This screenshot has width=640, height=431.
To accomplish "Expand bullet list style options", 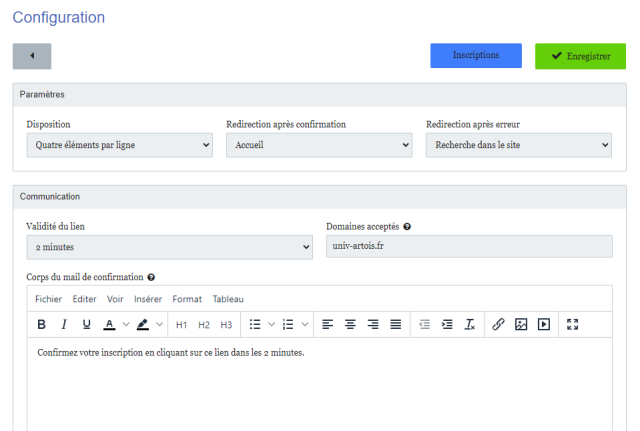I will pos(271,324).
